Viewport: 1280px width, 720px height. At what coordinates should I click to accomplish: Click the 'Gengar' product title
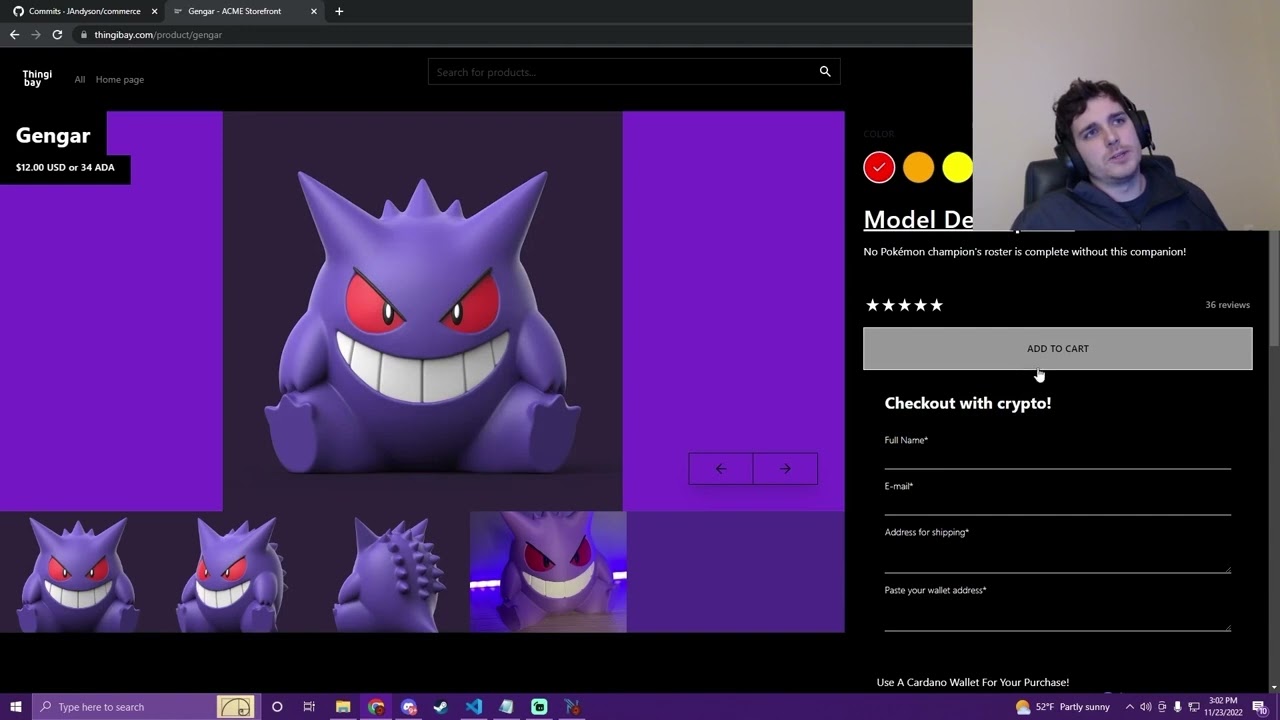coord(53,136)
